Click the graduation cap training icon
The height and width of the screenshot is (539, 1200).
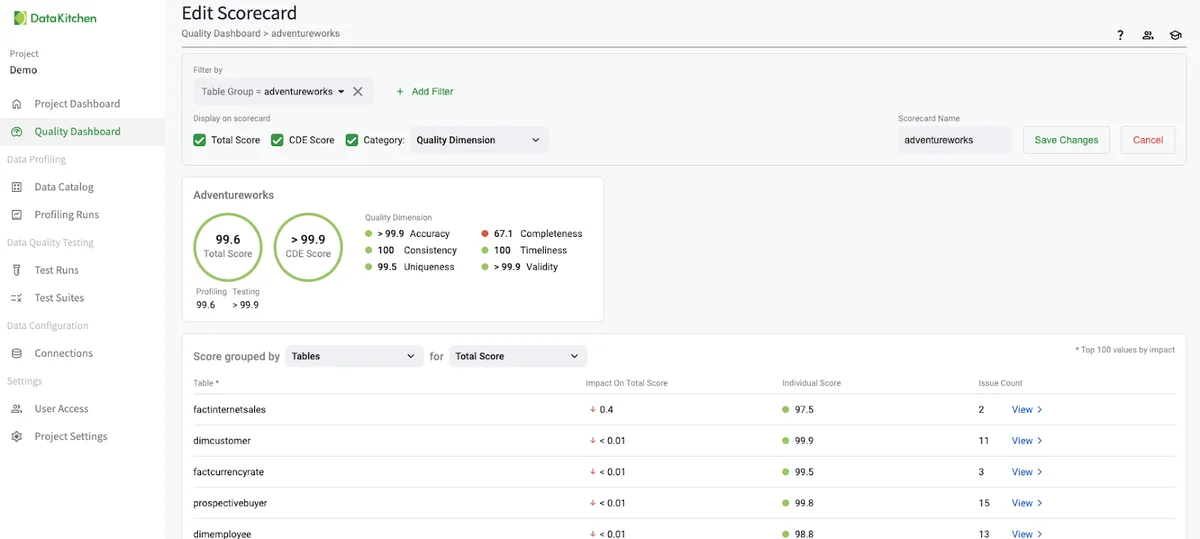click(1175, 36)
